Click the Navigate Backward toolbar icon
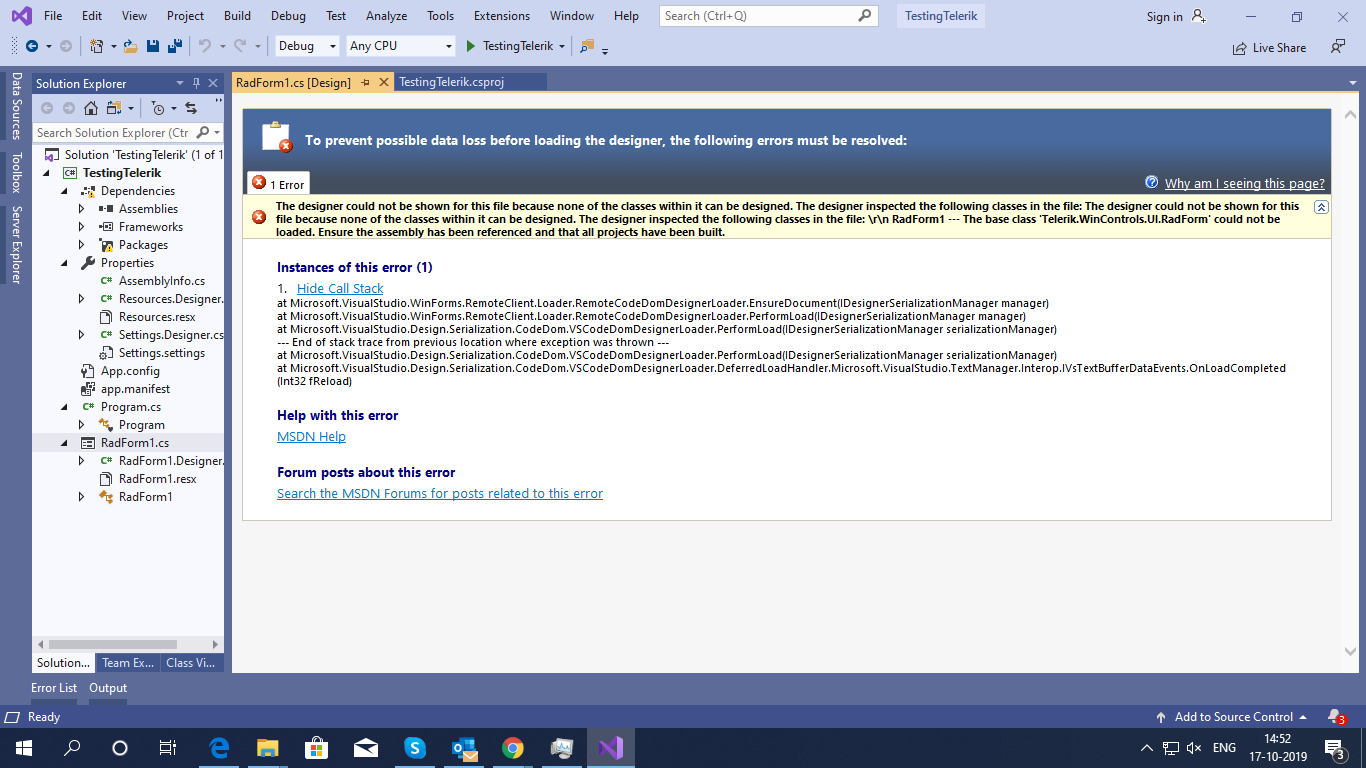This screenshot has height=768, width=1366. 31,46
